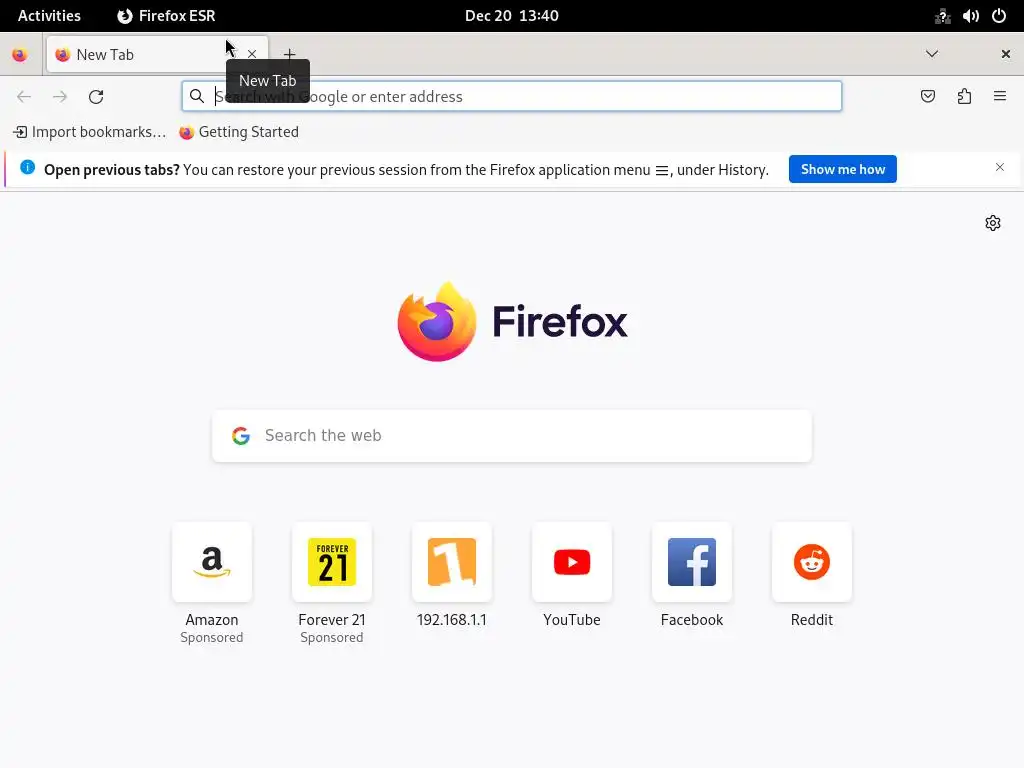Screen dimensions: 1024x768
Task: Click the Open previous tabs? notification text
Action: coord(112,170)
